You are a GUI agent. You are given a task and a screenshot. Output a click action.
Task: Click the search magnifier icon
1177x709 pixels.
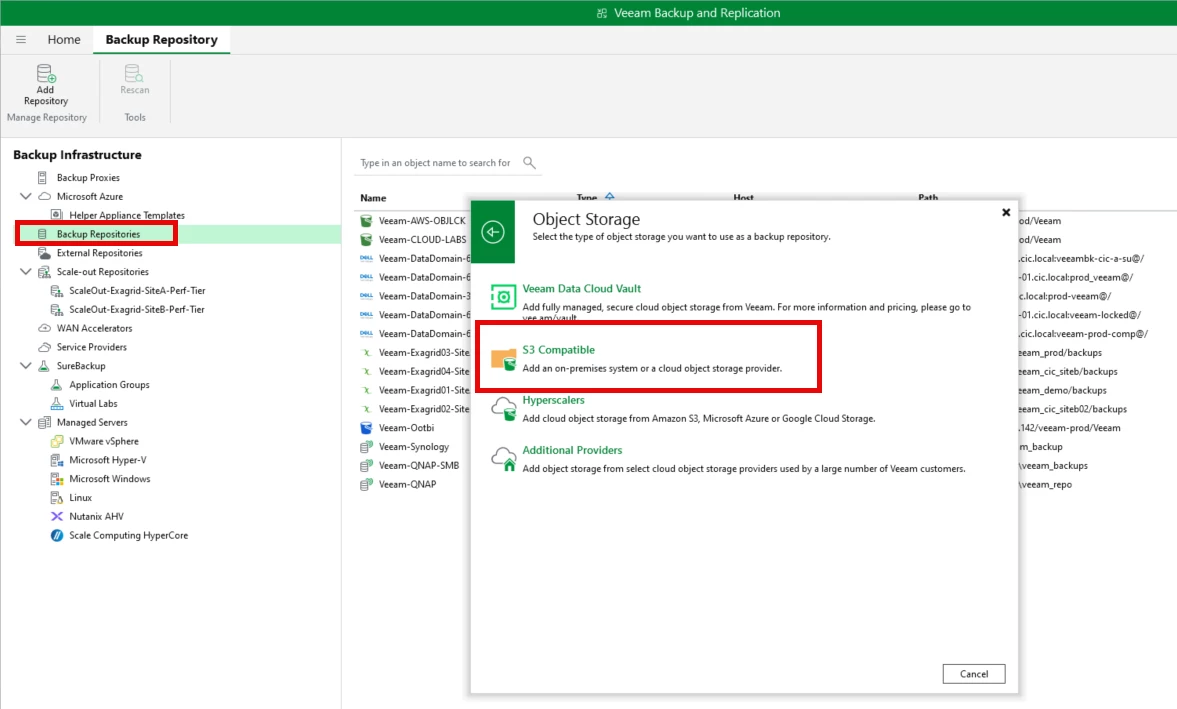pyautogui.click(x=530, y=163)
